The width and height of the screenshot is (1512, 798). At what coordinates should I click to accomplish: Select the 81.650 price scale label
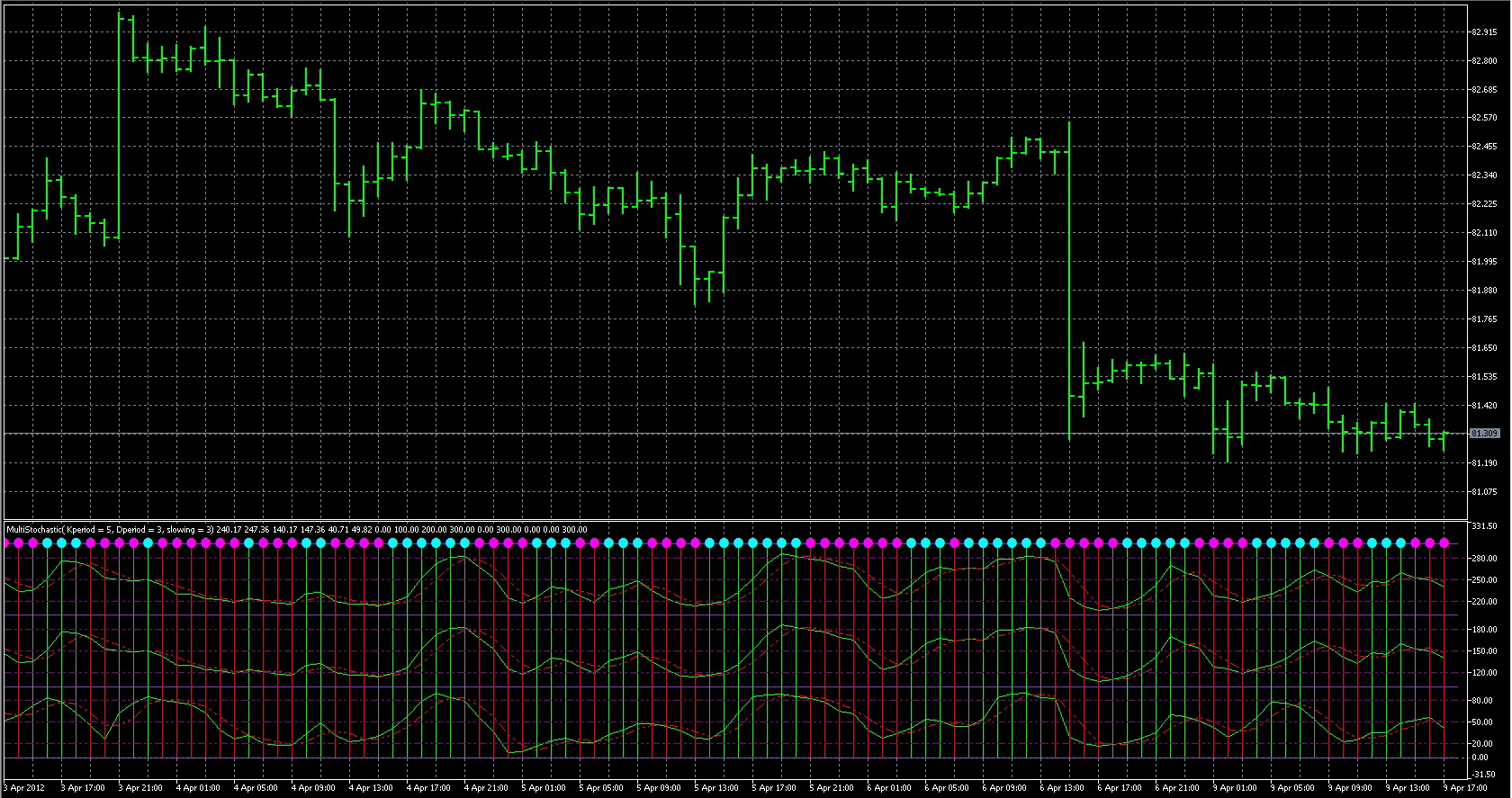(x=1484, y=348)
